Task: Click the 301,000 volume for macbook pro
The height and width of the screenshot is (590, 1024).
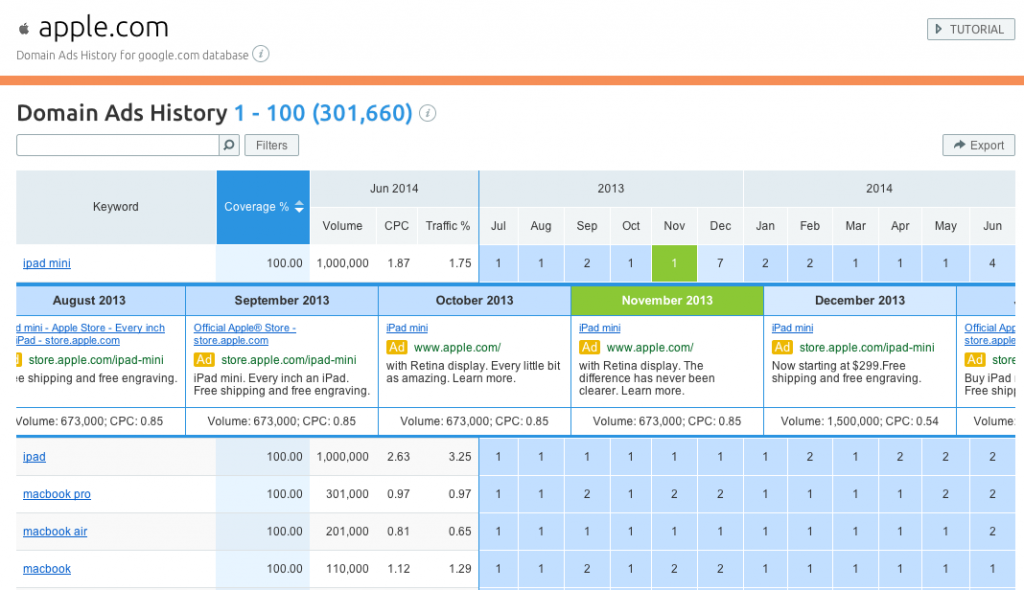Action: pyautogui.click(x=347, y=495)
